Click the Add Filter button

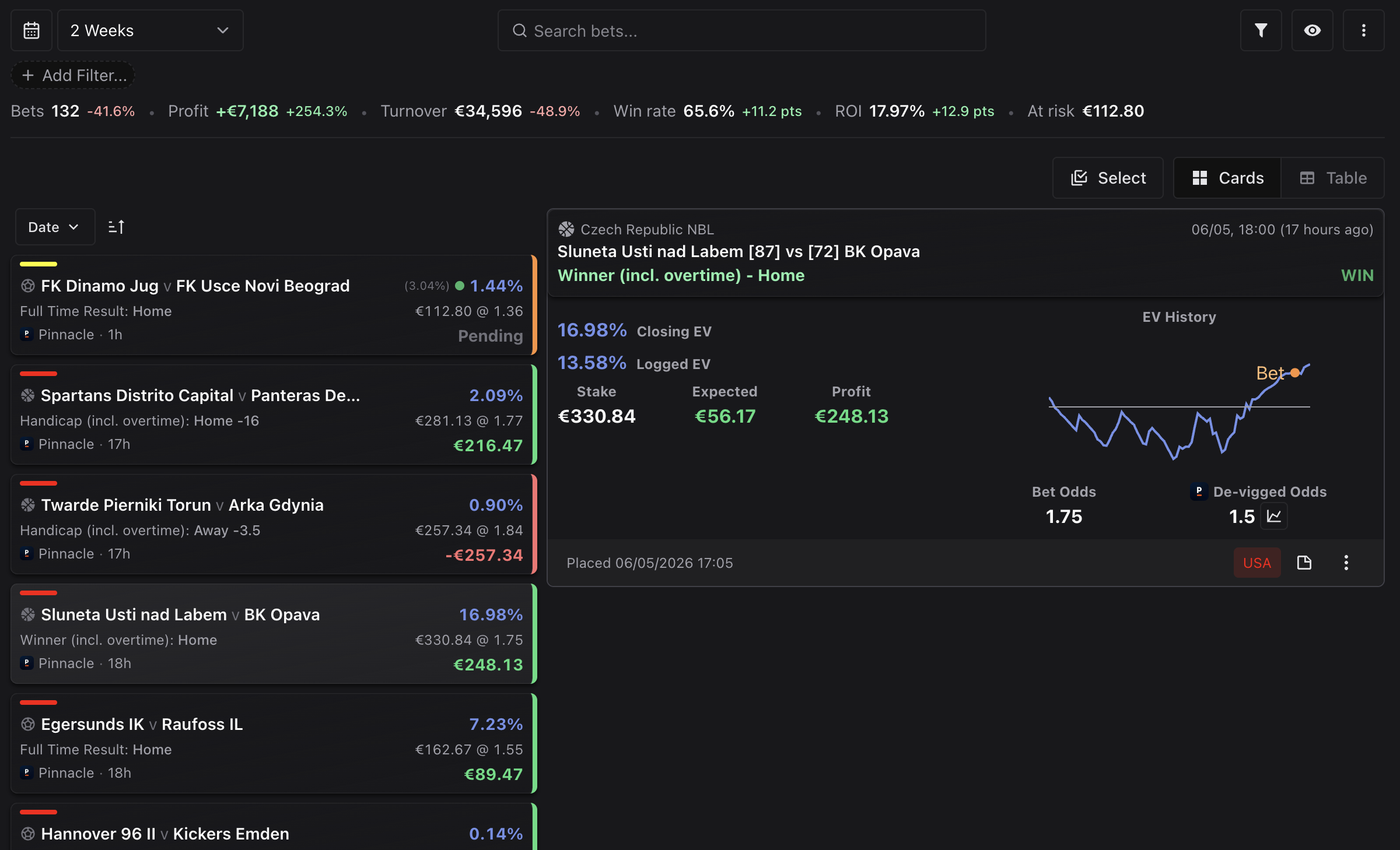coord(73,75)
